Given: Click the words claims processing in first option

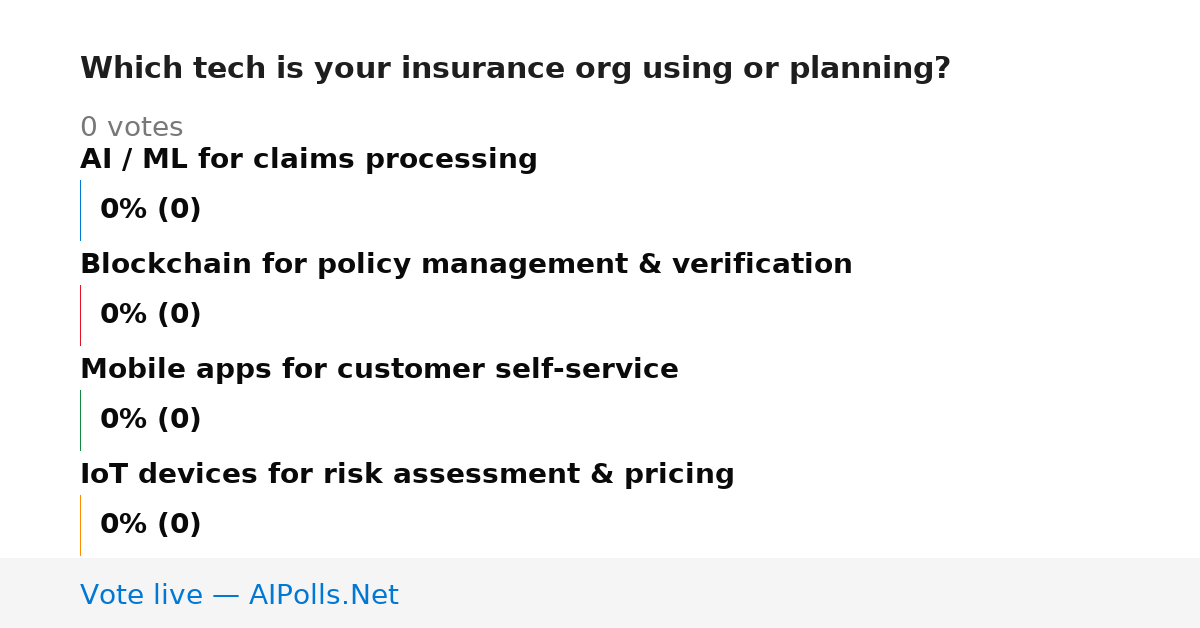Looking at the screenshot, I should point(451,160).
